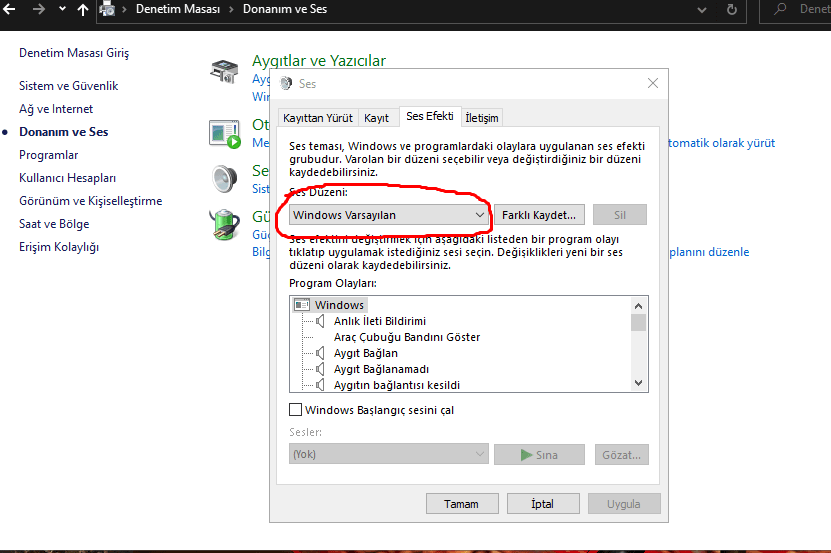This screenshot has height=553, width=831.
Task: Click the Power Options battery icon
Action: [225, 224]
